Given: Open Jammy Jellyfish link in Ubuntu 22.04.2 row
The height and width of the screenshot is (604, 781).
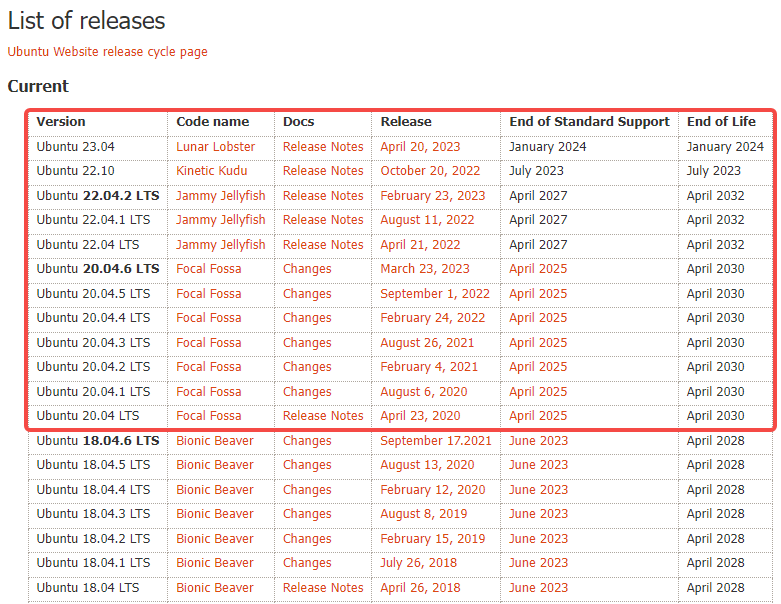Looking at the screenshot, I should (x=220, y=196).
